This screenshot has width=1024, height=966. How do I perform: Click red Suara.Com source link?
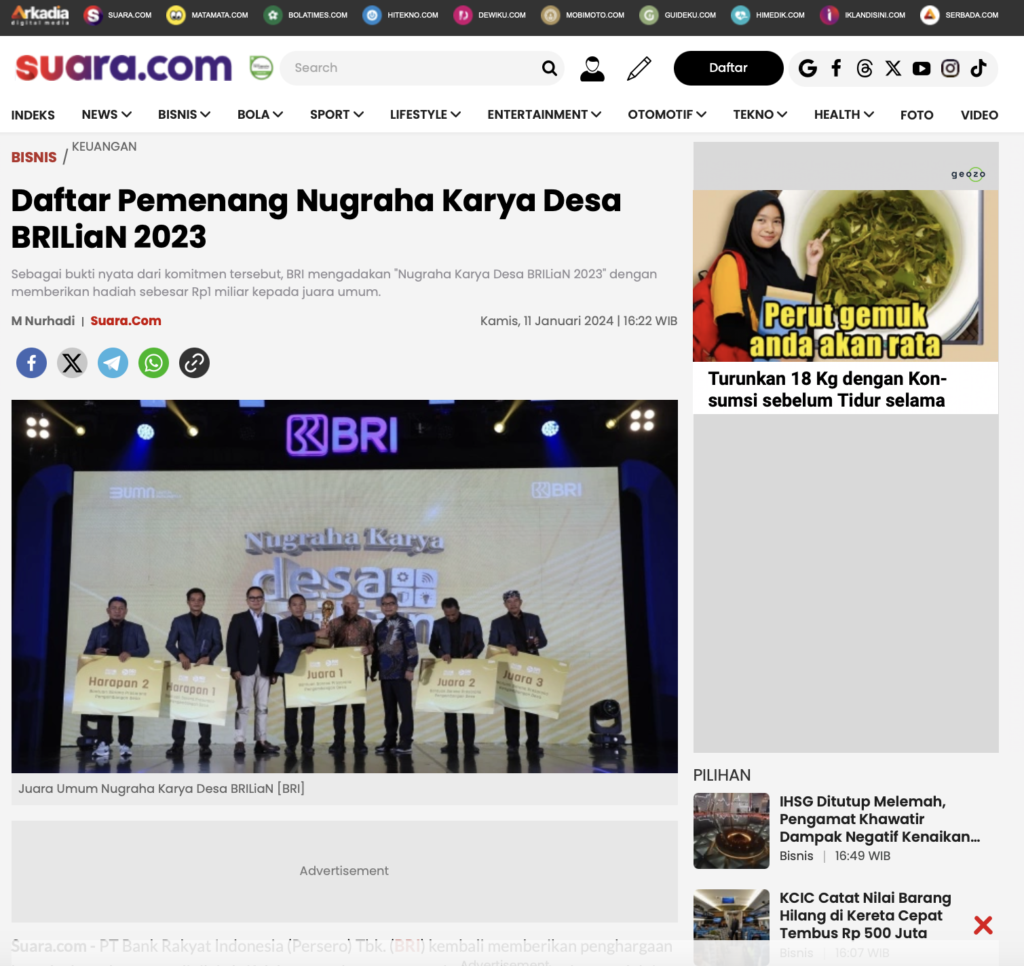125,321
